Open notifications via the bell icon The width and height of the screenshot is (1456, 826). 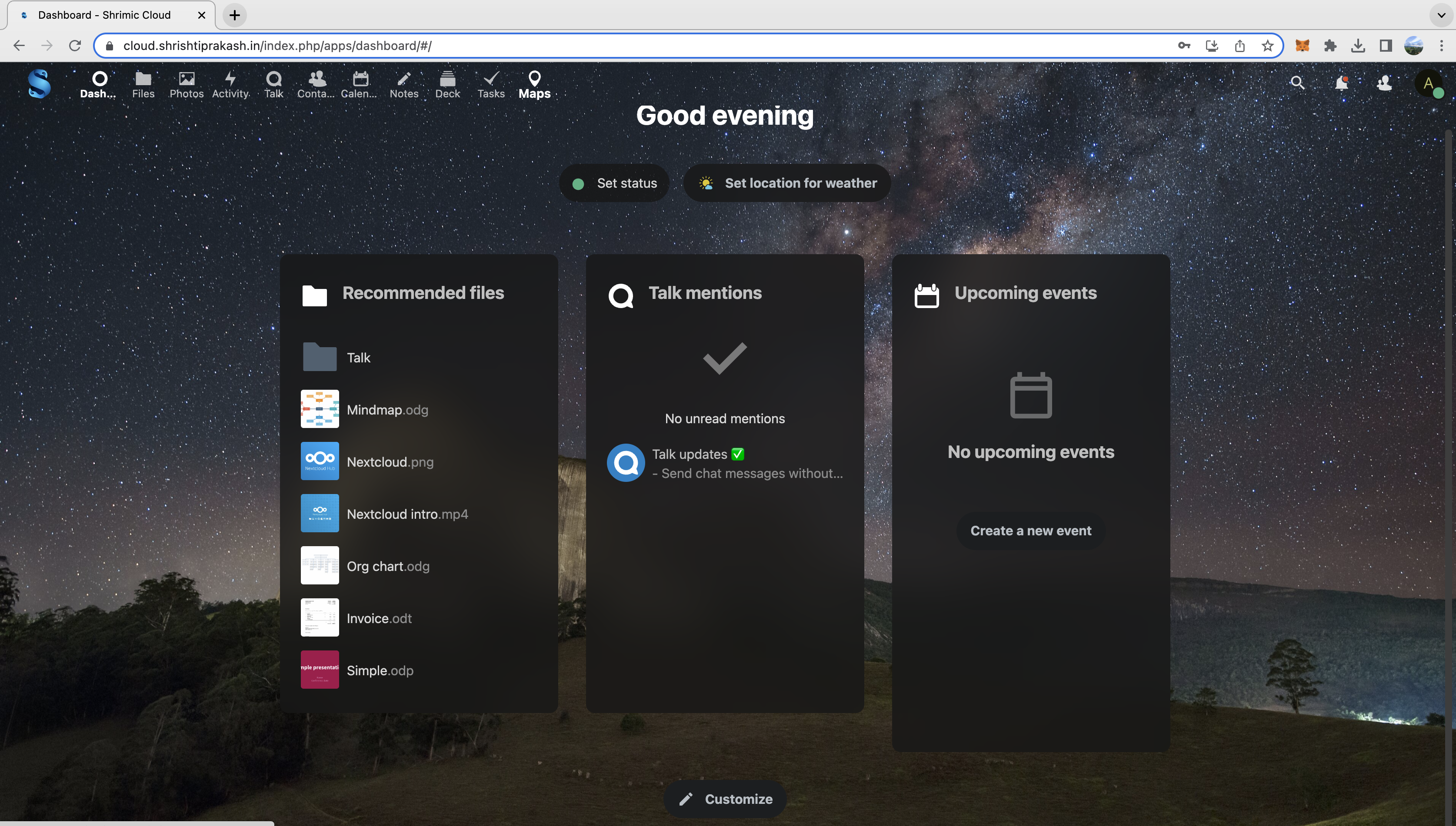click(x=1341, y=83)
